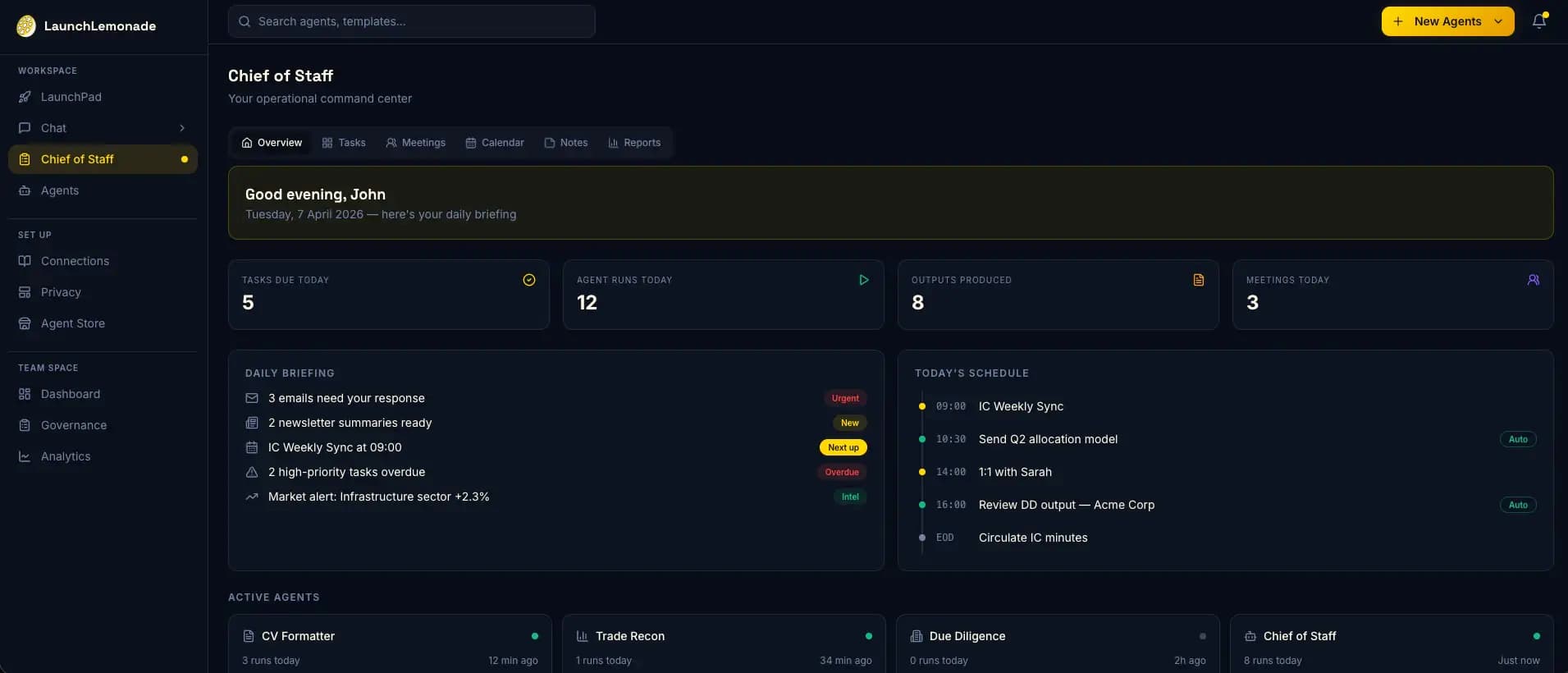
Task: Click the Chat bubble icon in sidebar
Action: 25,128
